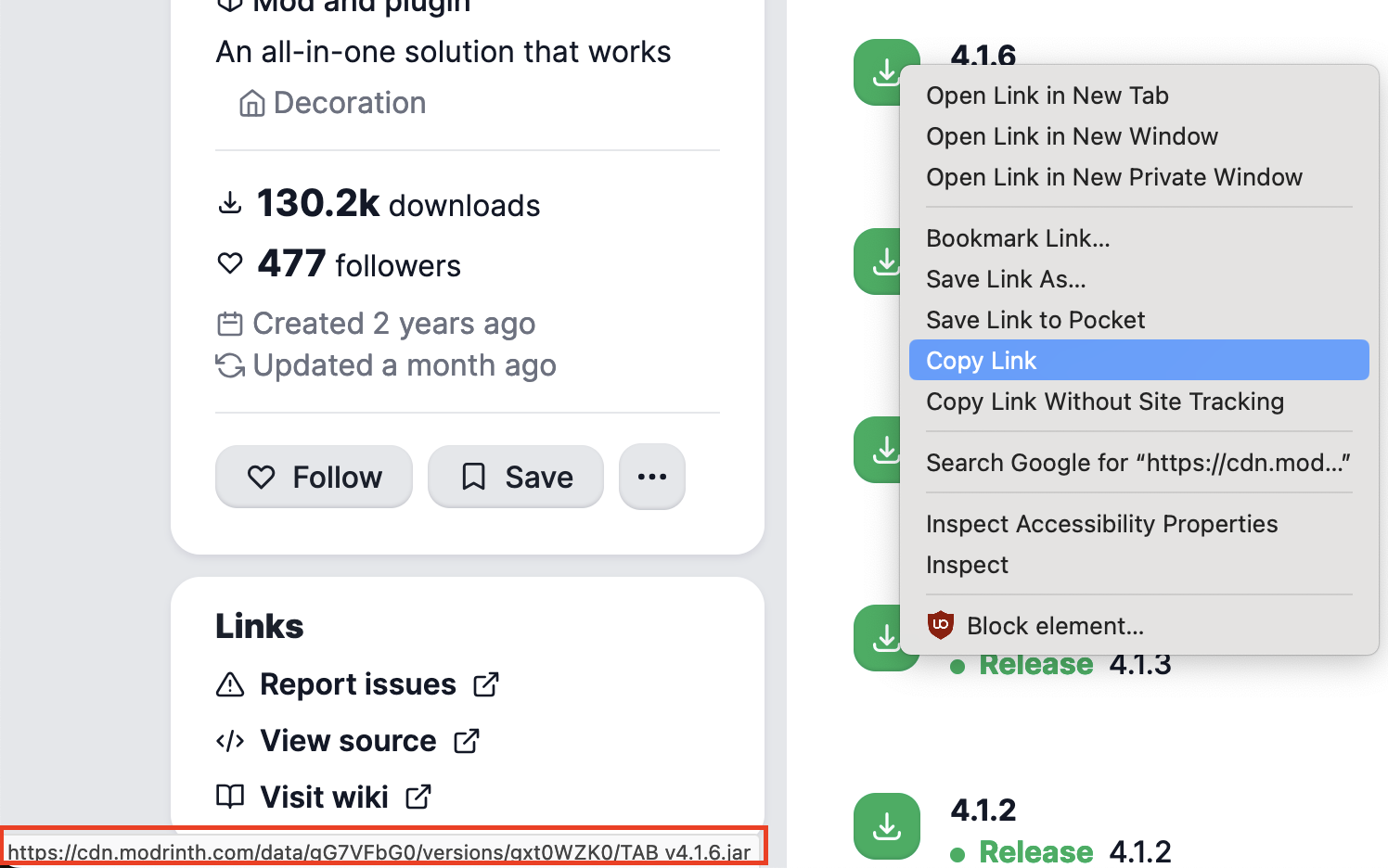Click the book icon beside Visit wiki
The height and width of the screenshot is (868, 1388).
[x=230, y=797]
